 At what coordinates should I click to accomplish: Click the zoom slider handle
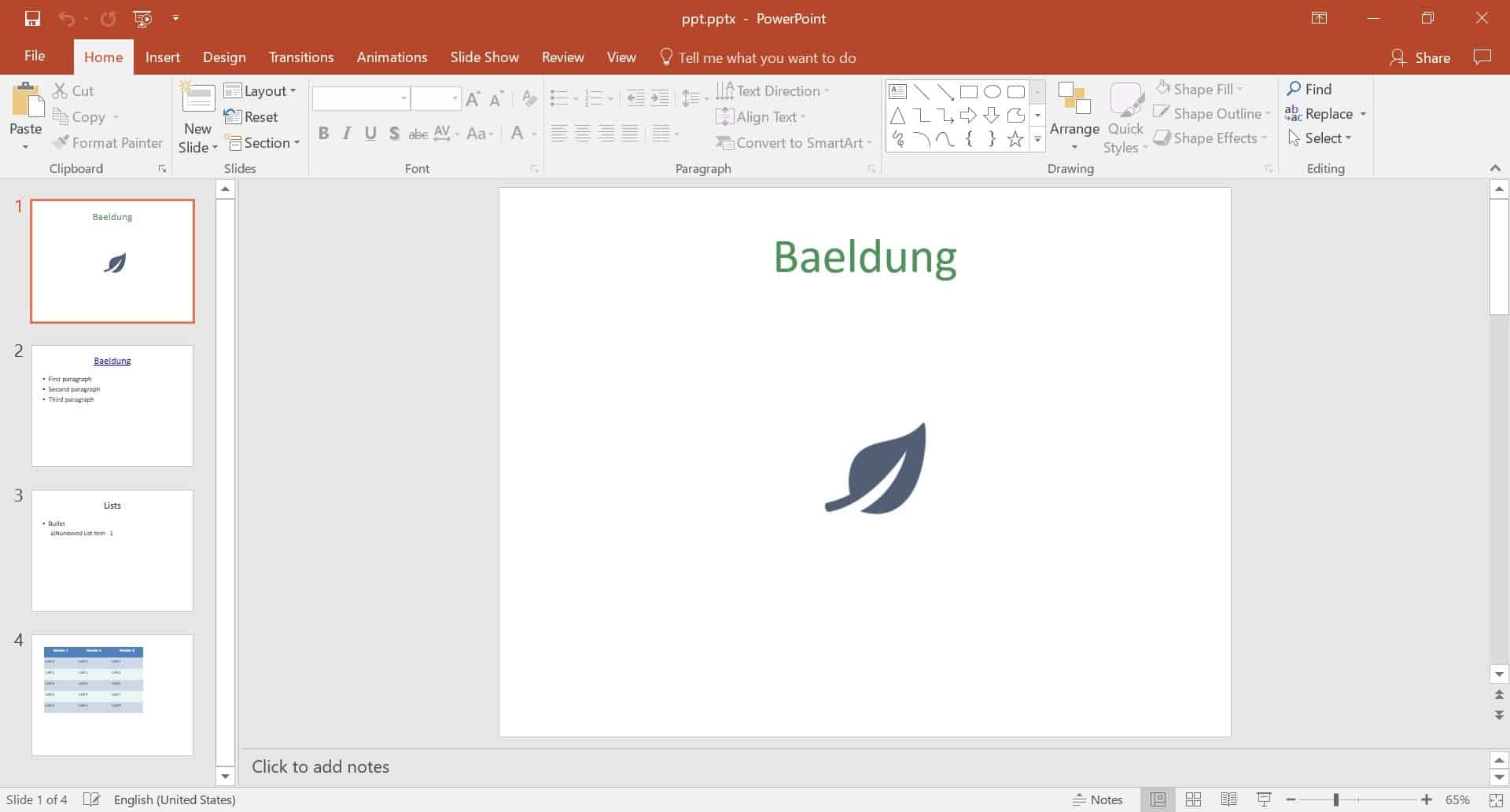(1335, 799)
